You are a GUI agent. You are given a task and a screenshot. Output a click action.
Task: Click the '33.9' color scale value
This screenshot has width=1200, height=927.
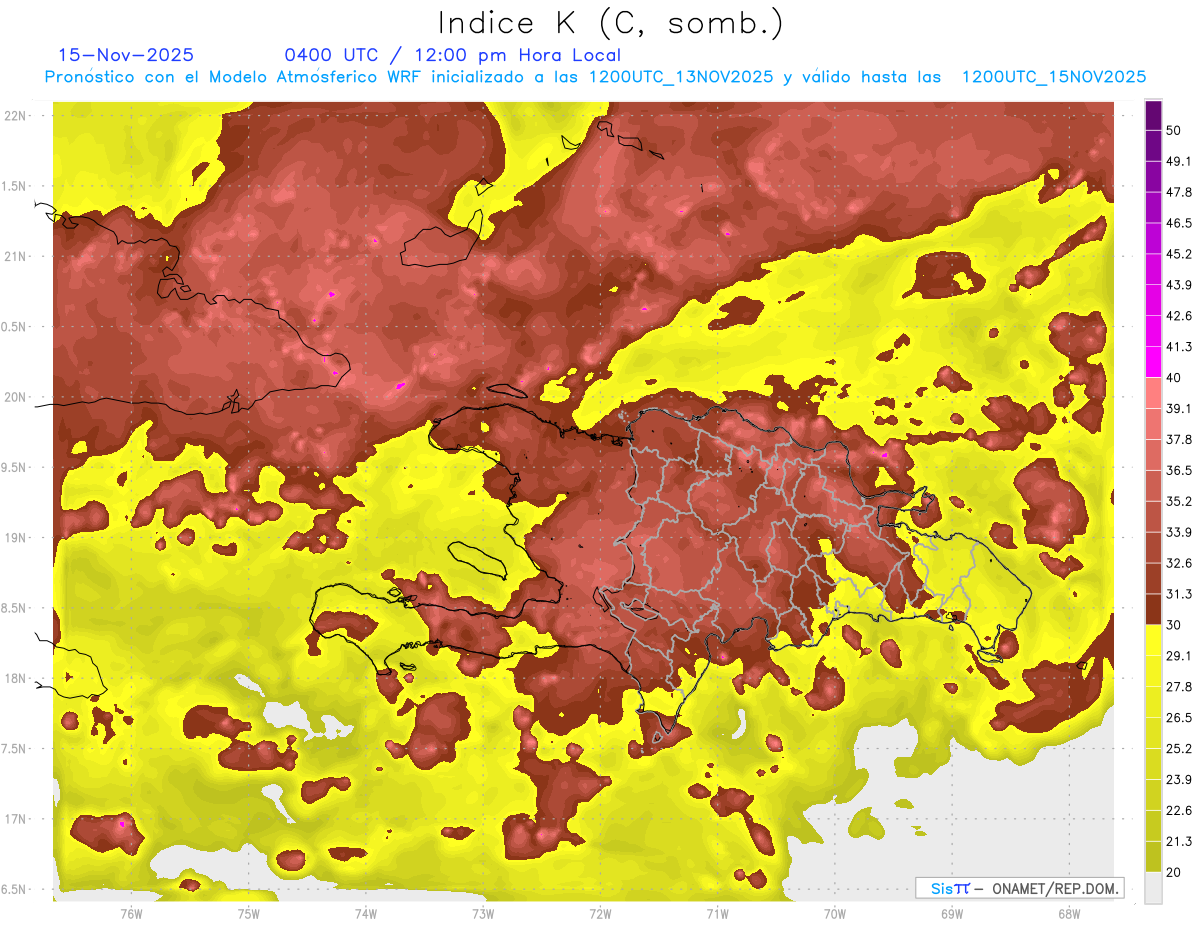(1179, 532)
